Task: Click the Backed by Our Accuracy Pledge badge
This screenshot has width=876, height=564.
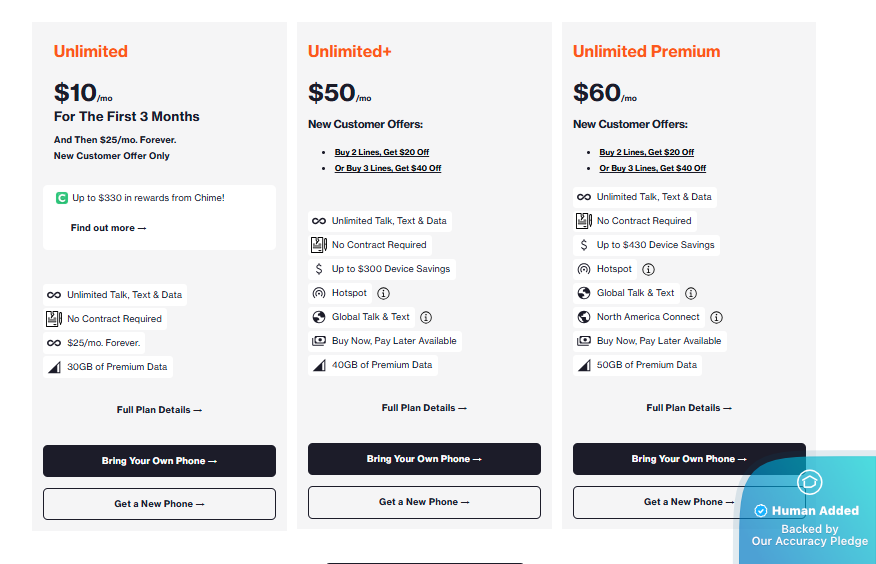Action: [x=809, y=536]
